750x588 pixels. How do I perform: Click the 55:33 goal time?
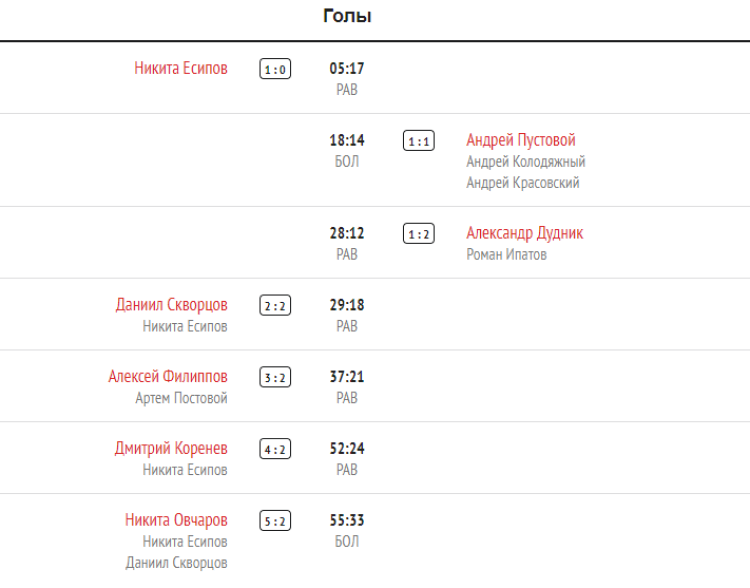click(346, 521)
